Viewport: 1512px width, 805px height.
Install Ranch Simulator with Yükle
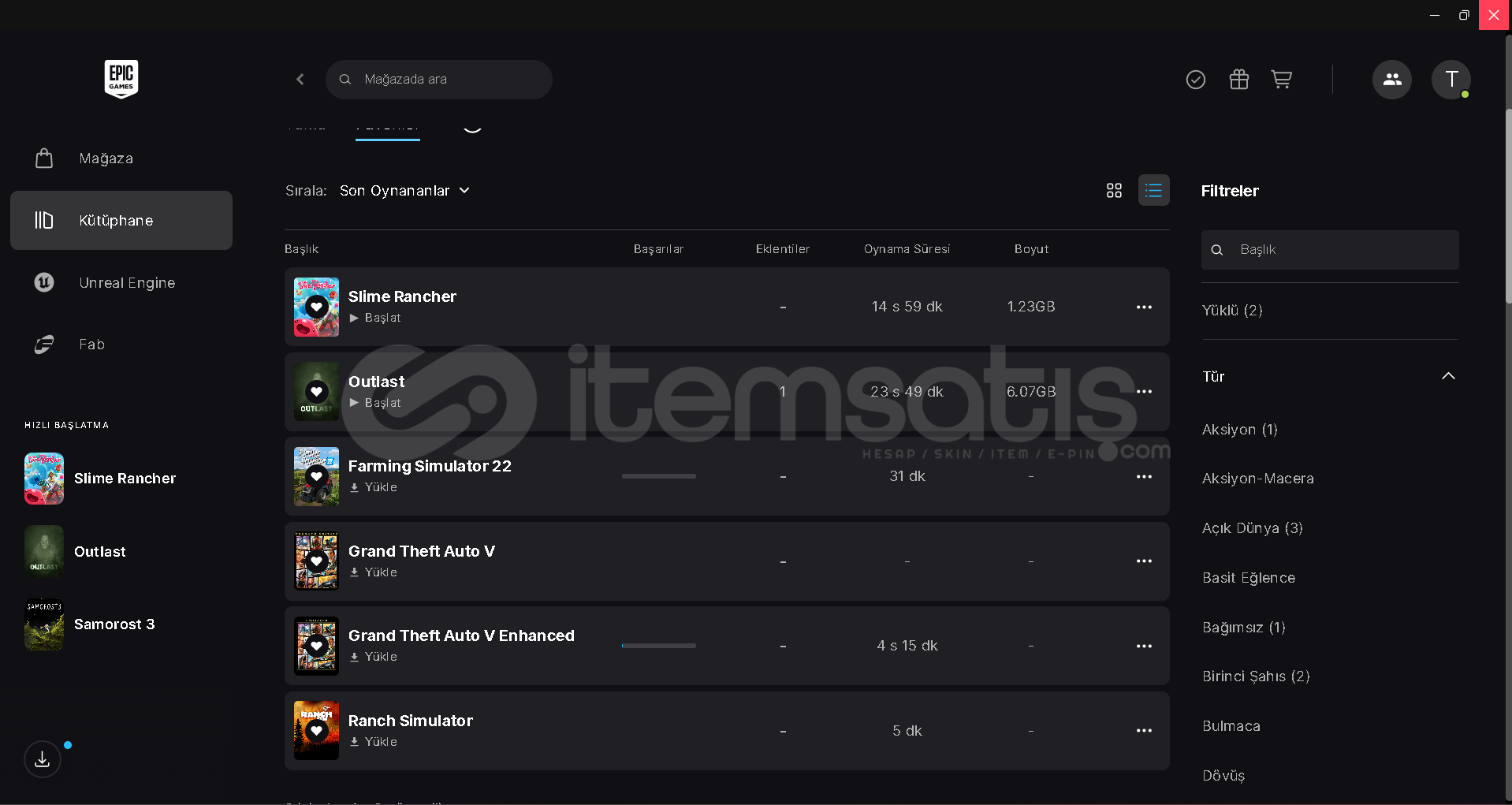374,742
